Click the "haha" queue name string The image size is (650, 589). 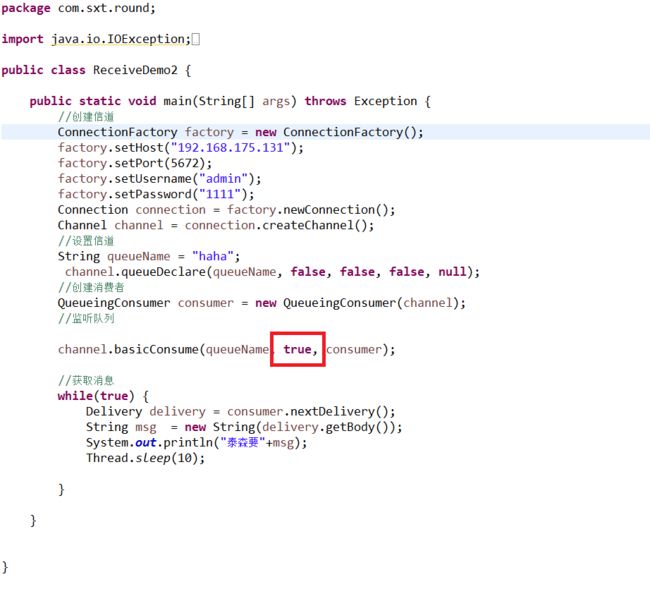[x=213, y=256]
